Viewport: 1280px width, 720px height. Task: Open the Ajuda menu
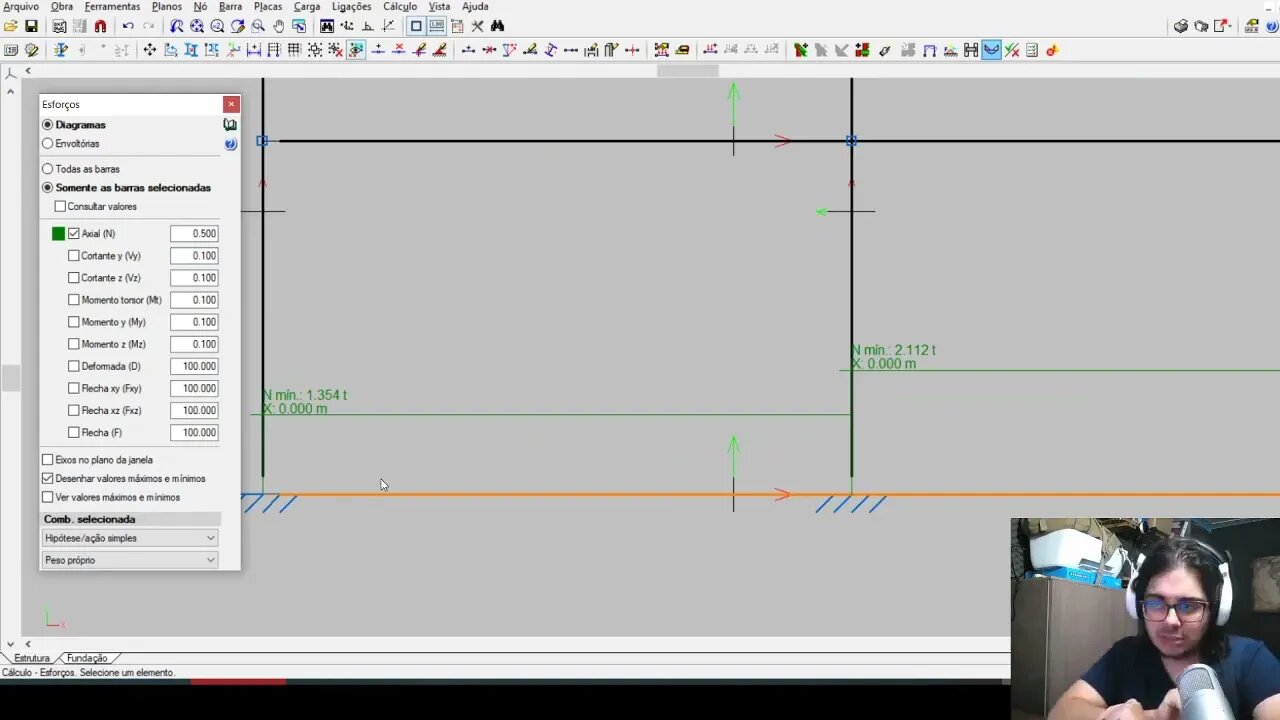click(x=475, y=7)
